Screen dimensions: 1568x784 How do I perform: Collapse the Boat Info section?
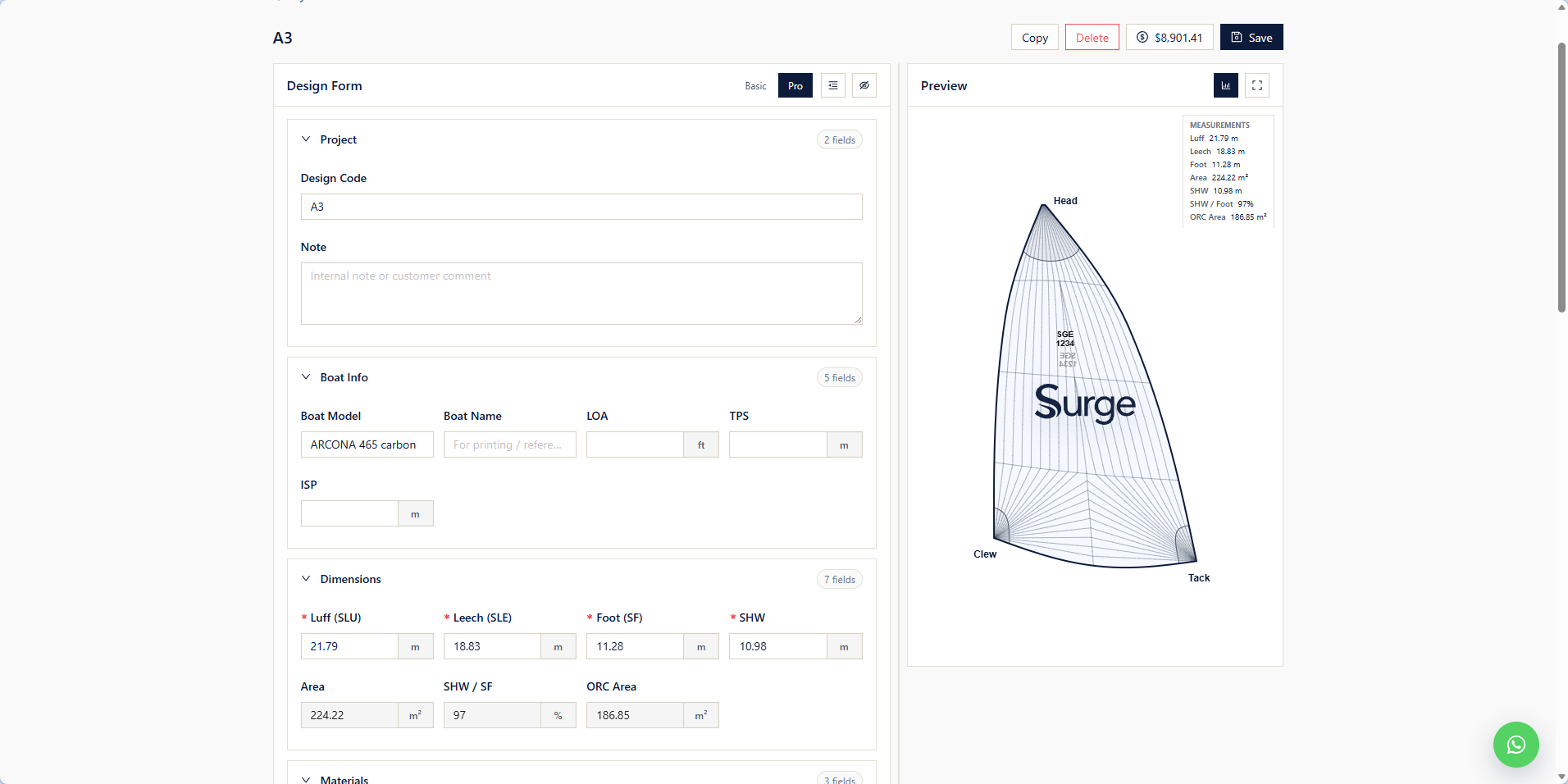pos(306,377)
